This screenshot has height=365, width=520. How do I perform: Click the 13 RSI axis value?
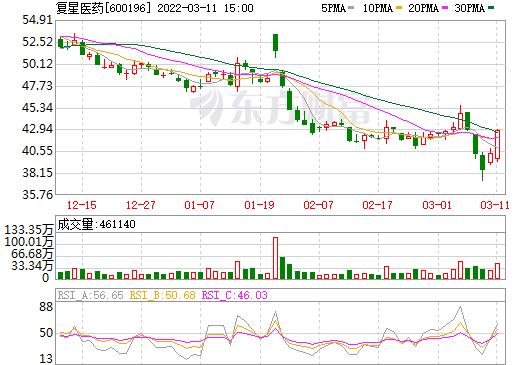[46, 359]
